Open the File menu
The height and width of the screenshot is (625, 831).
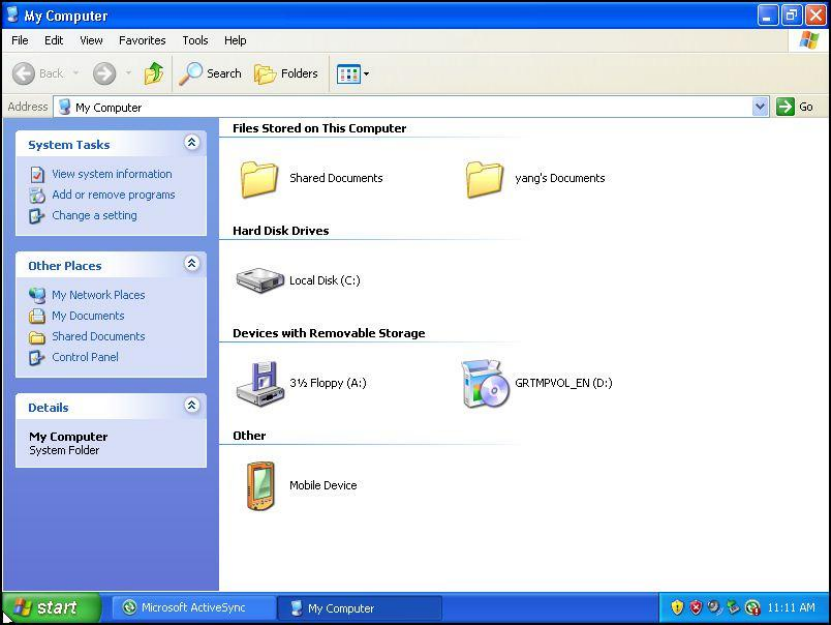(20, 40)
